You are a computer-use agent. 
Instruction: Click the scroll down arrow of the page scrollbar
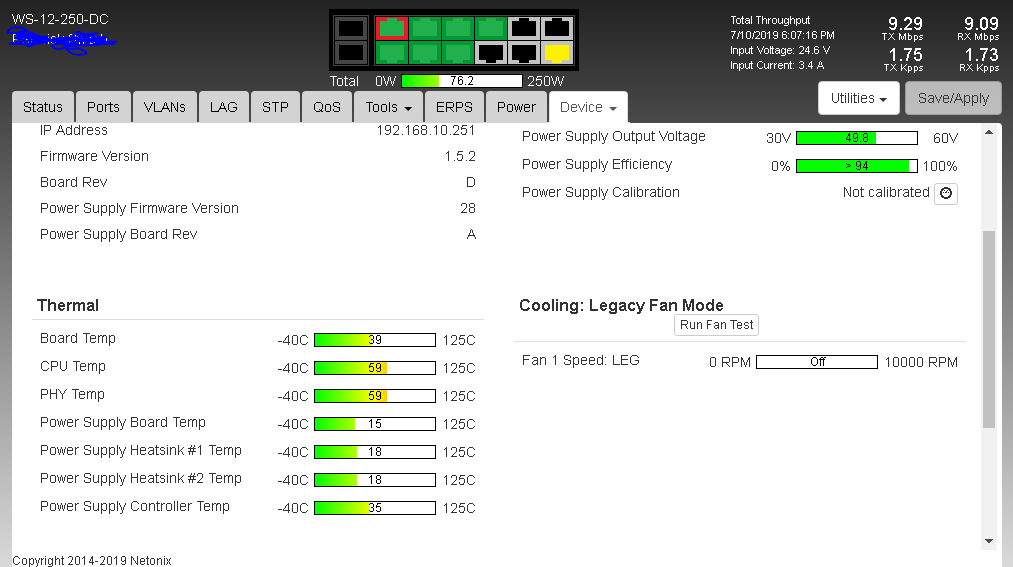[x=989, y=541]
